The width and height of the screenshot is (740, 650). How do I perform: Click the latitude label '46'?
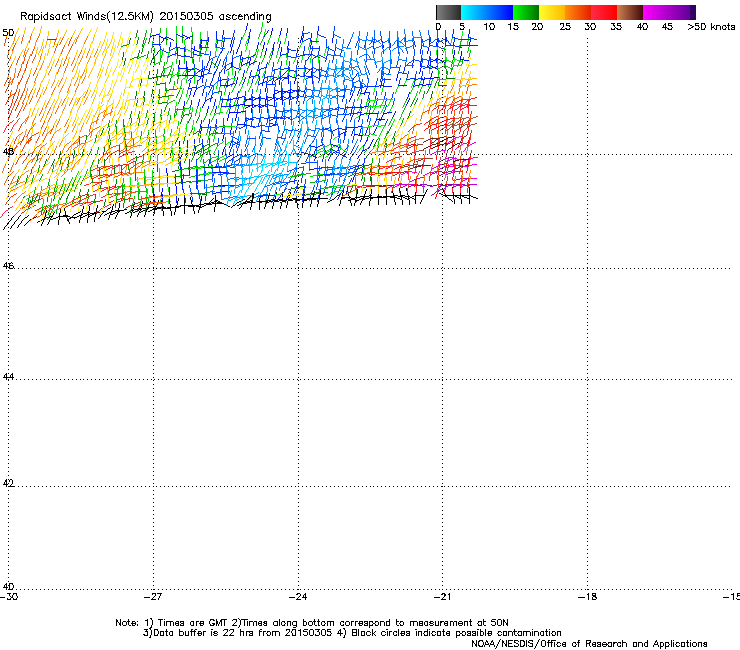(x=8, y=266)
